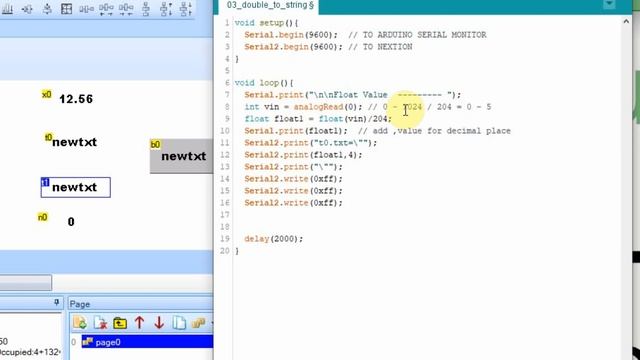The image size is (640, 360).
Task: Click the first Serial2.write(0xff) on line 14
Action: tap(293, 179)
